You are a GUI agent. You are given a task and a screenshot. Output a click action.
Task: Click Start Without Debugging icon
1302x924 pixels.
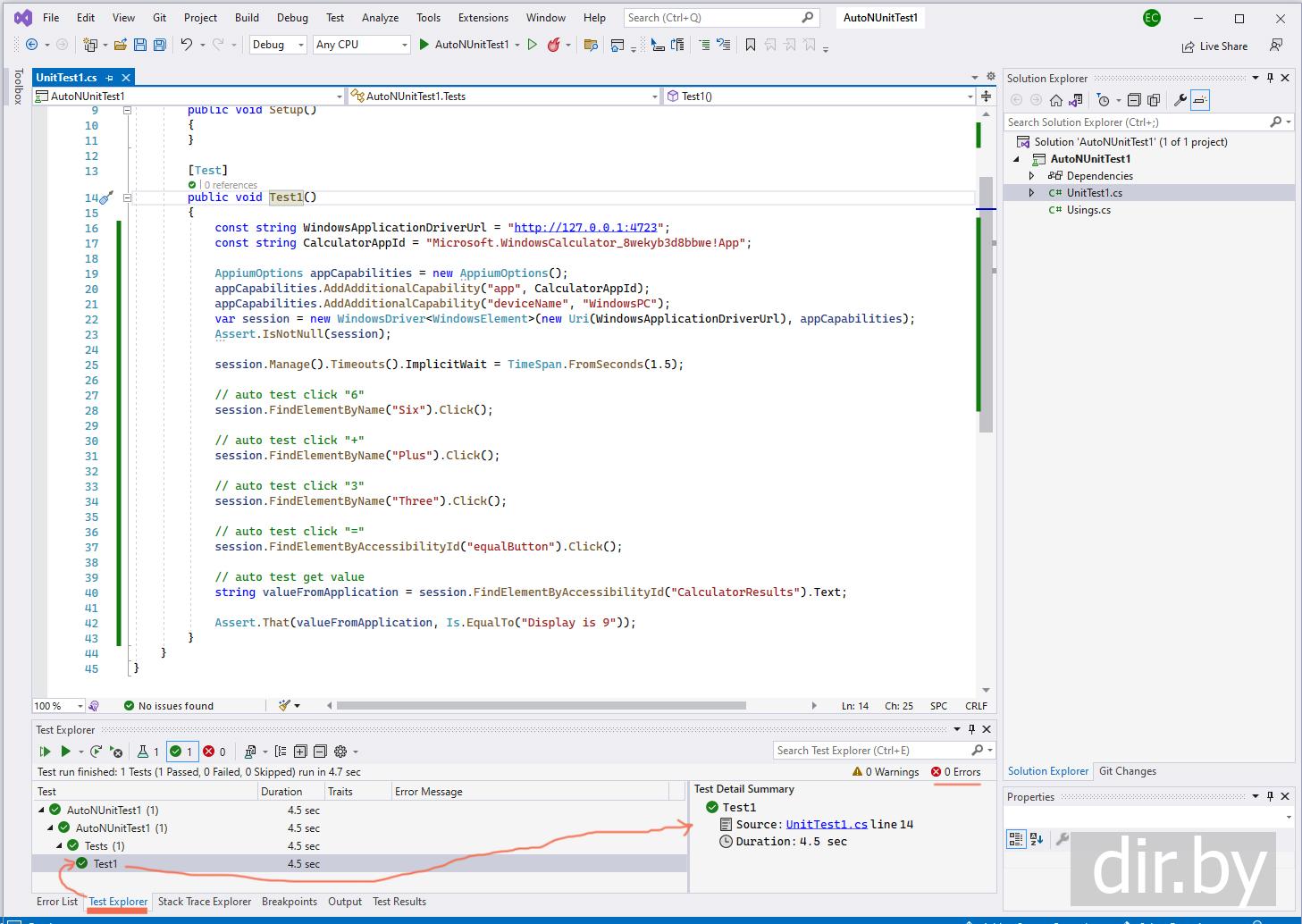pos(533,45)
